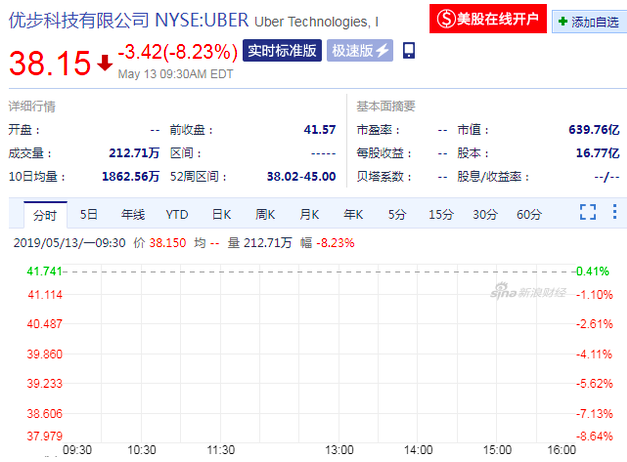Select the 日K chart tab
This screenshot has height=462, width=627.
click(x=221, y=215)
